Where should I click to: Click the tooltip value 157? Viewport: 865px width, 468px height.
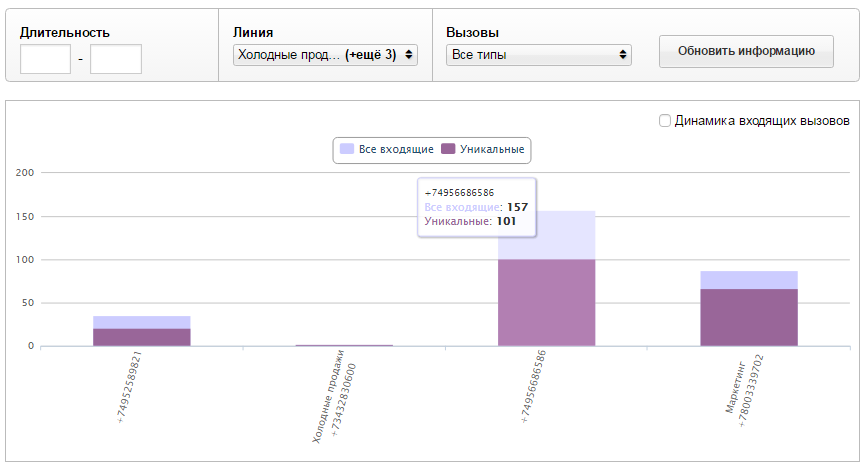pos(517,207)
